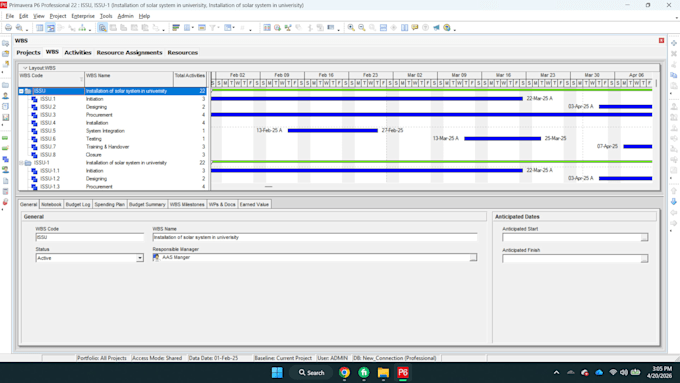The height and width of the screenshot is (383, 680).
Task: Click the WBS icon beside ISSU.4
Action: click(34, 123)
